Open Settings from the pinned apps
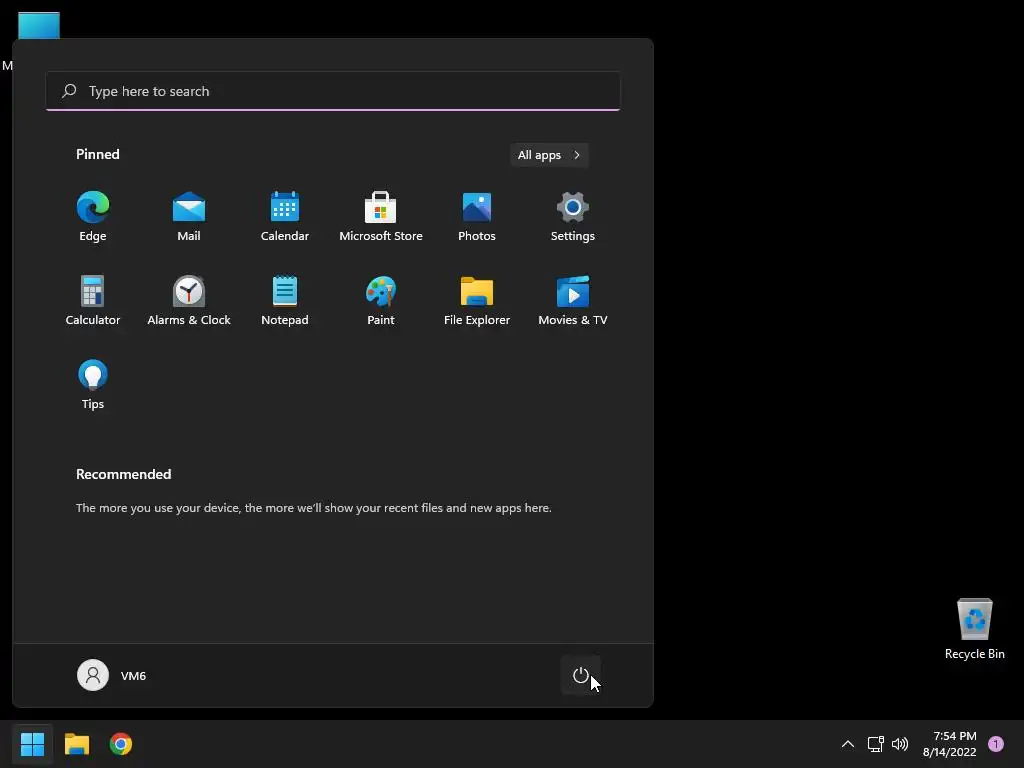Screen dimensions: 1024x768 point(573,217)
